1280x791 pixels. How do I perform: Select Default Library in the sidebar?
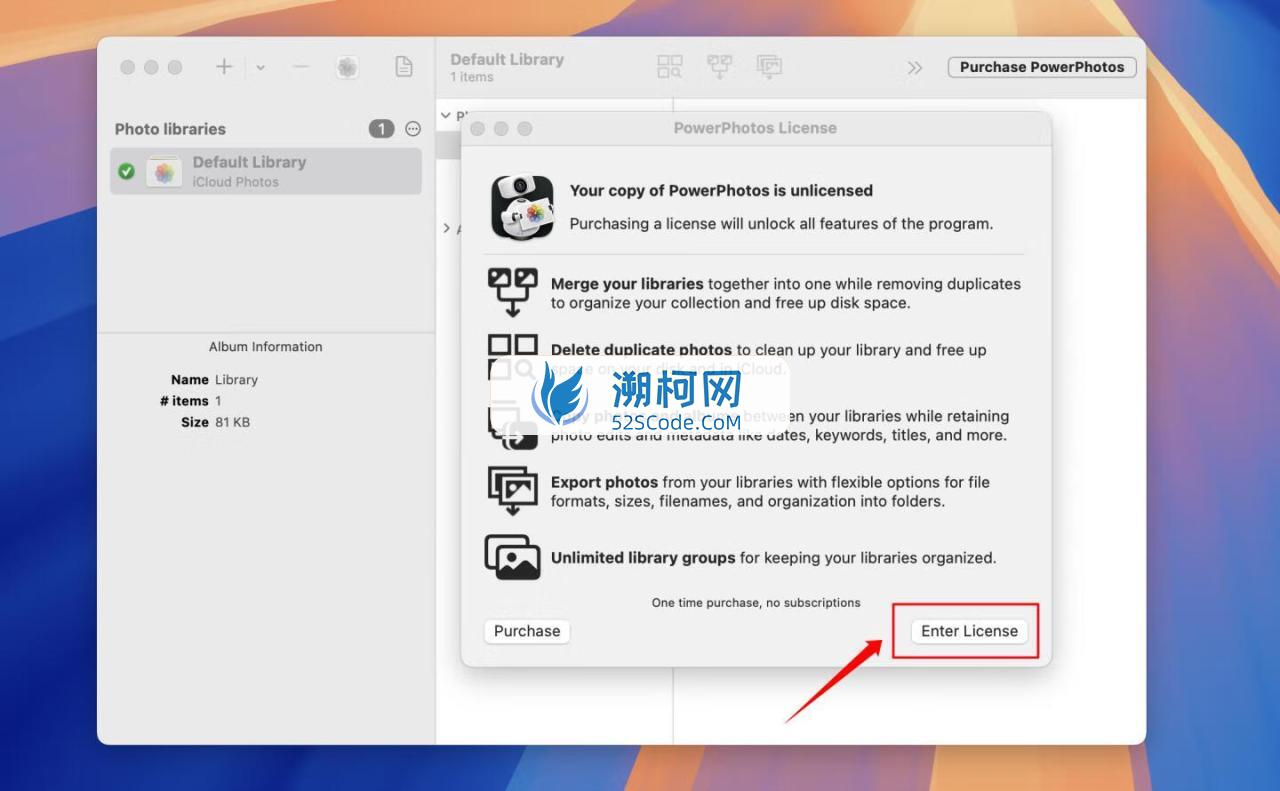point(266,171)
